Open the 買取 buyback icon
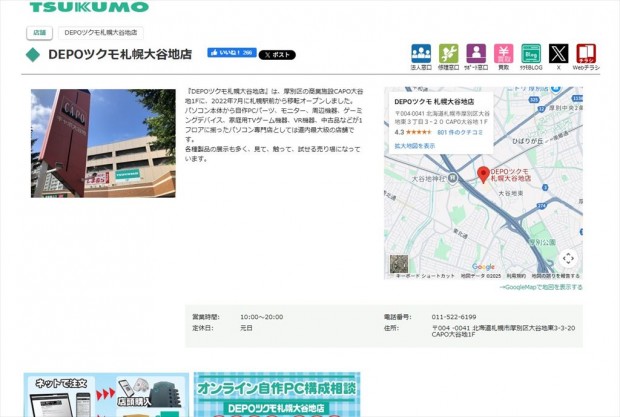The height and width of the screenshot is (417, 620). coord(503,57)
